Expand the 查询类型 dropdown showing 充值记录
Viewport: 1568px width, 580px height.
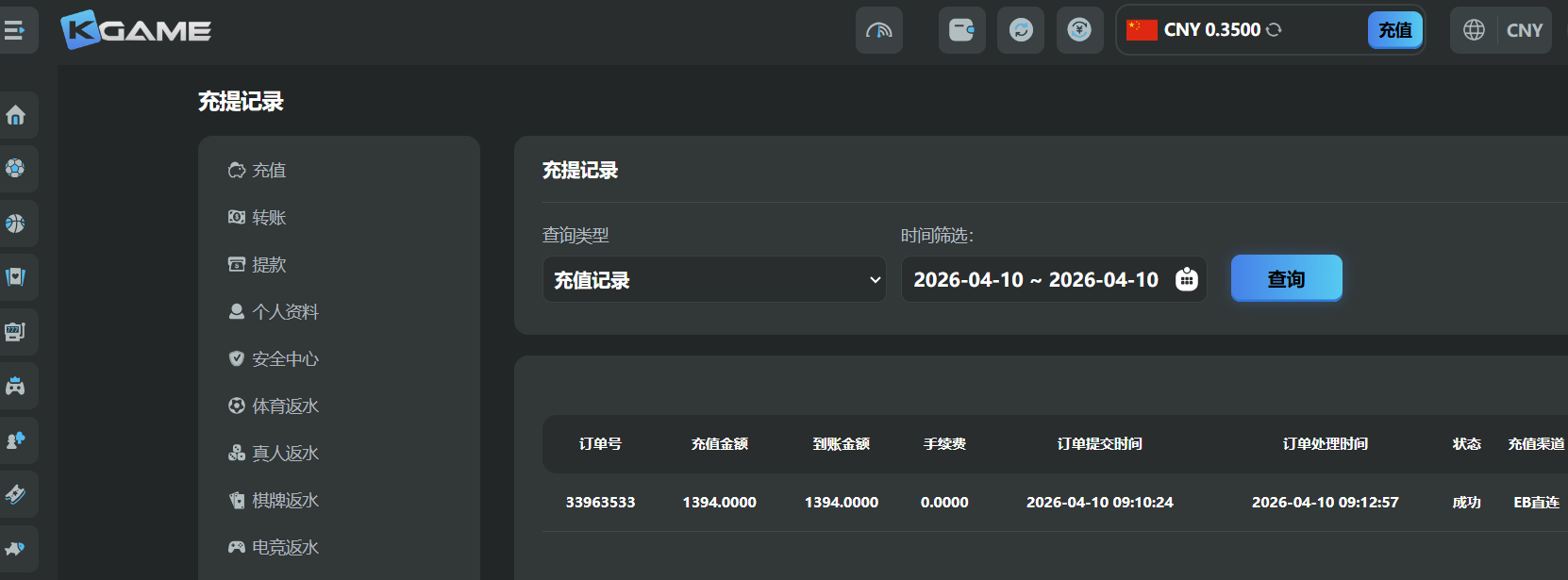(x=714, y=280)
